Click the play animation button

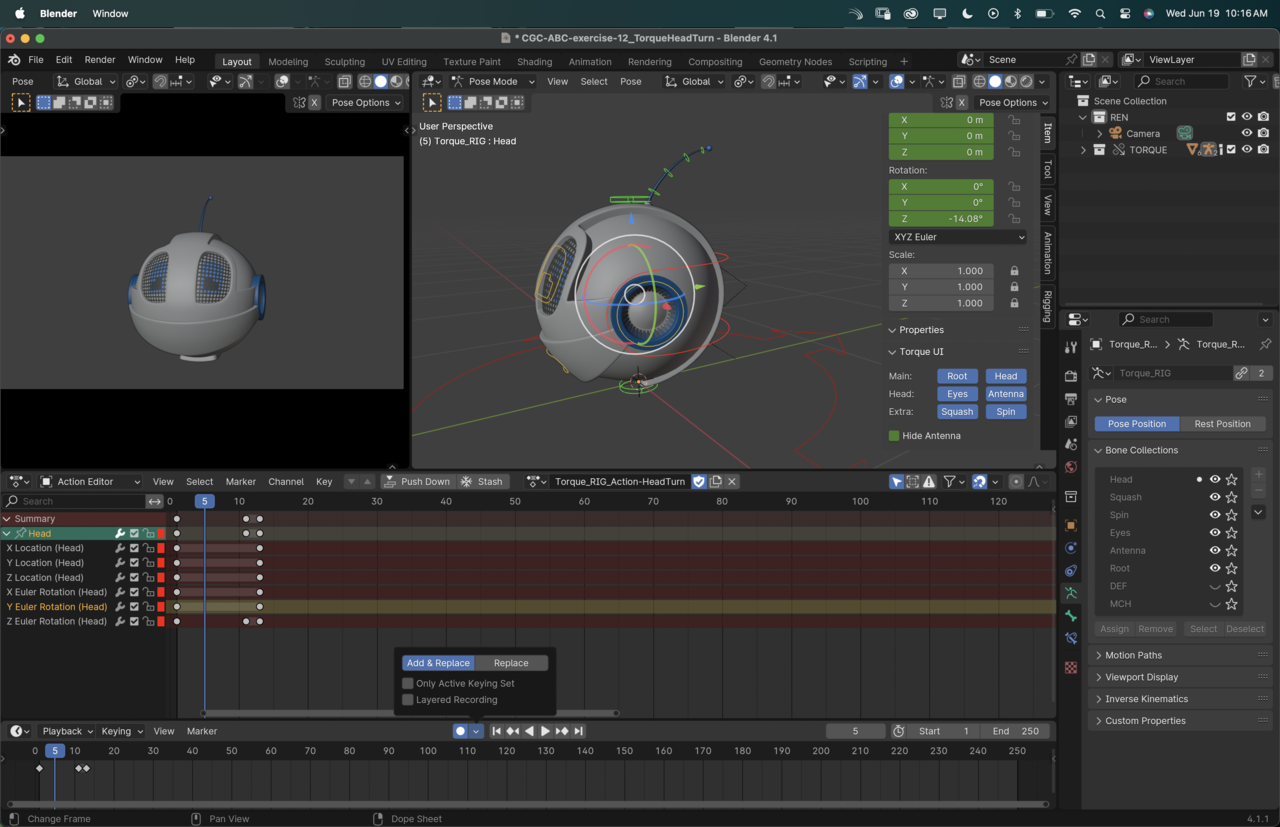(x=545, y=731)
